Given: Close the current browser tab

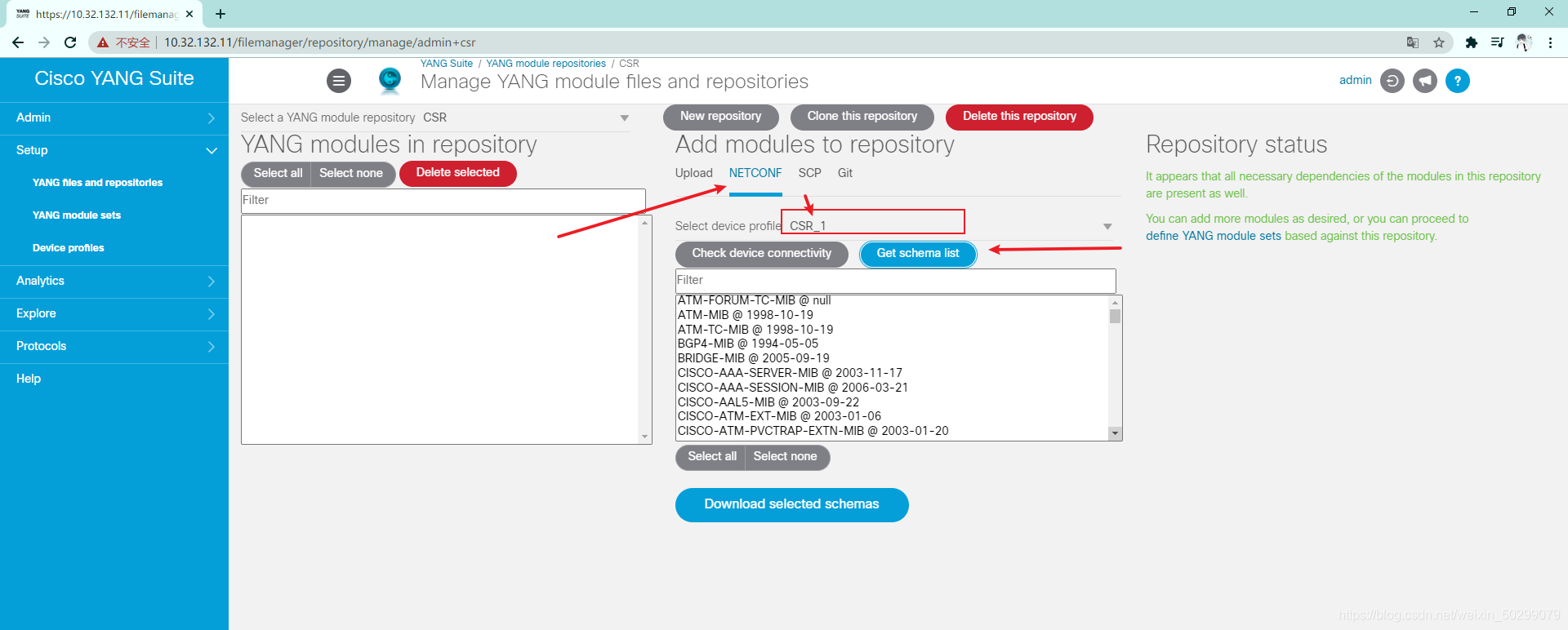Looking at the screenshot, I should [x=189, y=14].
